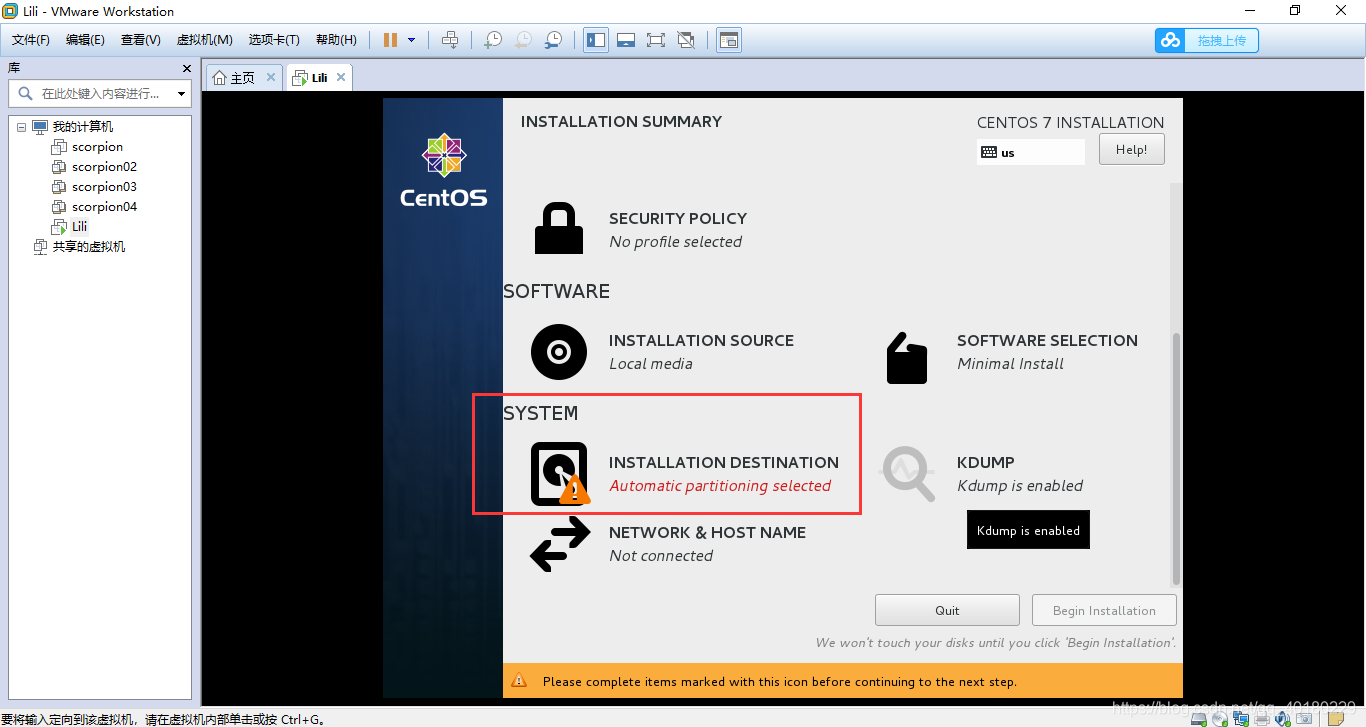Click the Begin Installation button
Viewport: 1366px width, 727px height.
coord(1104,610)
